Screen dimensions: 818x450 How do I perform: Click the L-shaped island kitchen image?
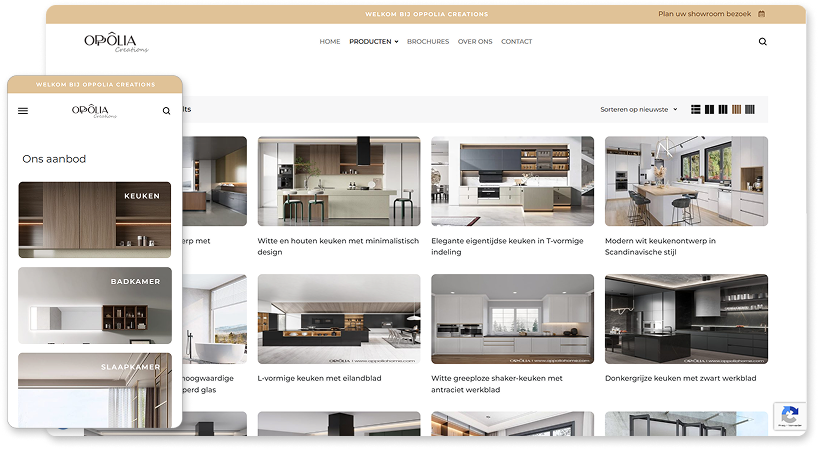point(339,319)
